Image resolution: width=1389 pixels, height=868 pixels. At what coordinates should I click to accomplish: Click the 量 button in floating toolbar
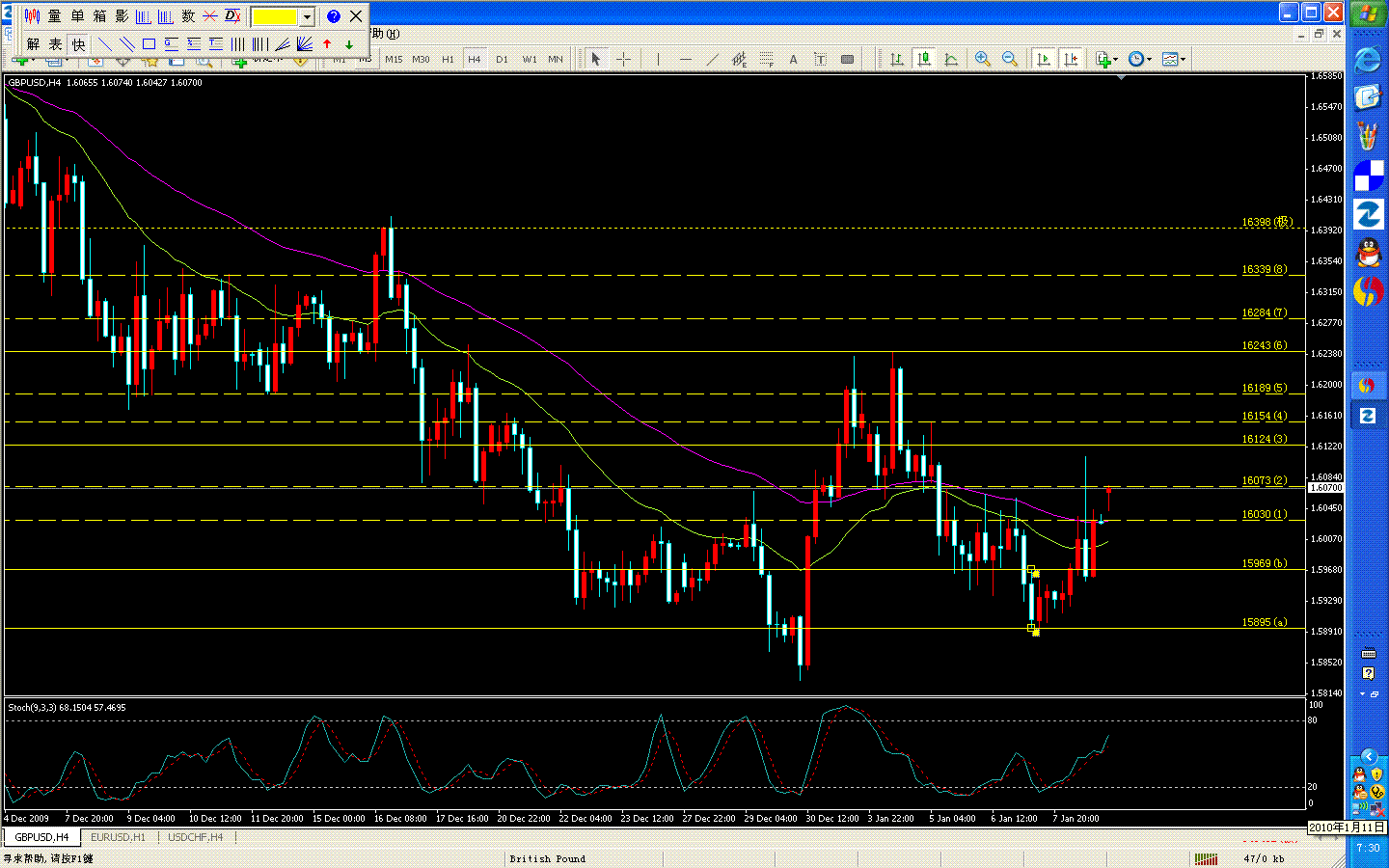(55, 16)
